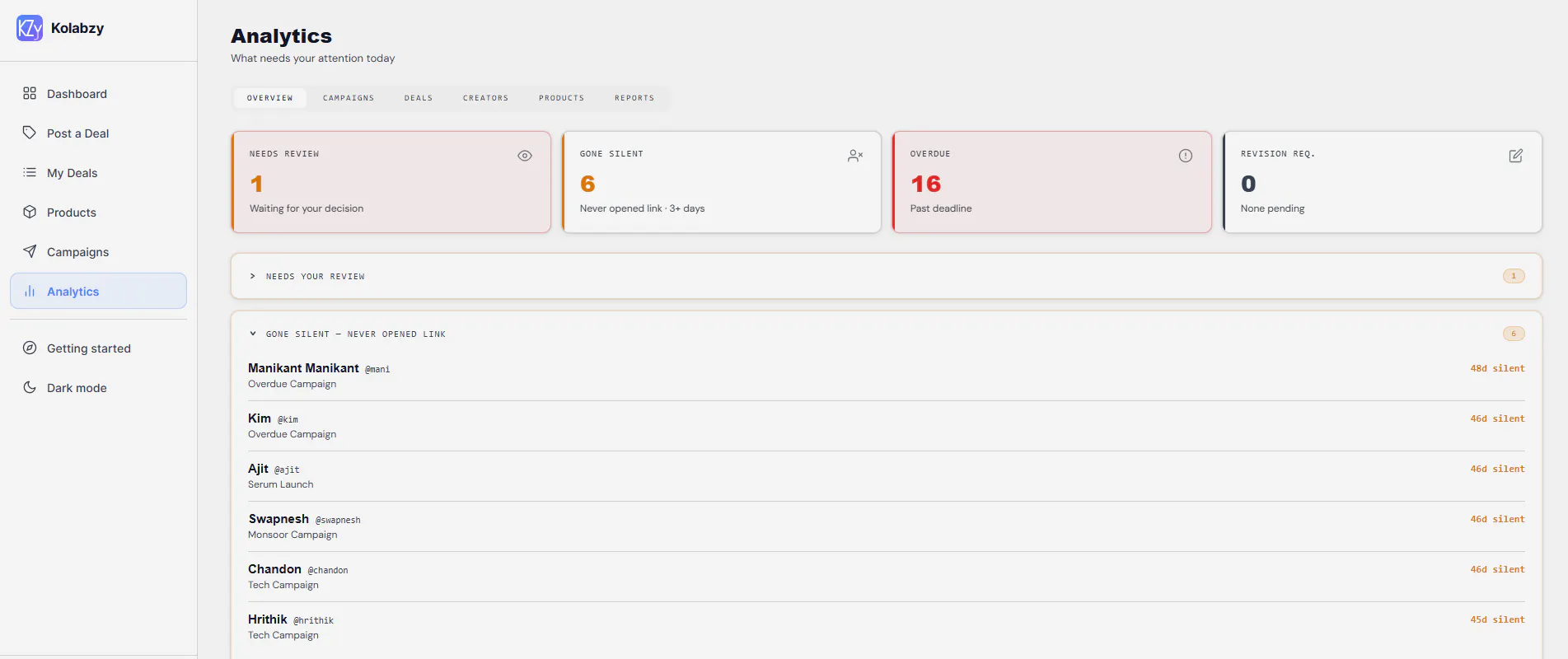Screen dimensions: 1568x659
Task: Click the Analytics bar chart icon
Action: pyautogui.click(x=30, y=291)
